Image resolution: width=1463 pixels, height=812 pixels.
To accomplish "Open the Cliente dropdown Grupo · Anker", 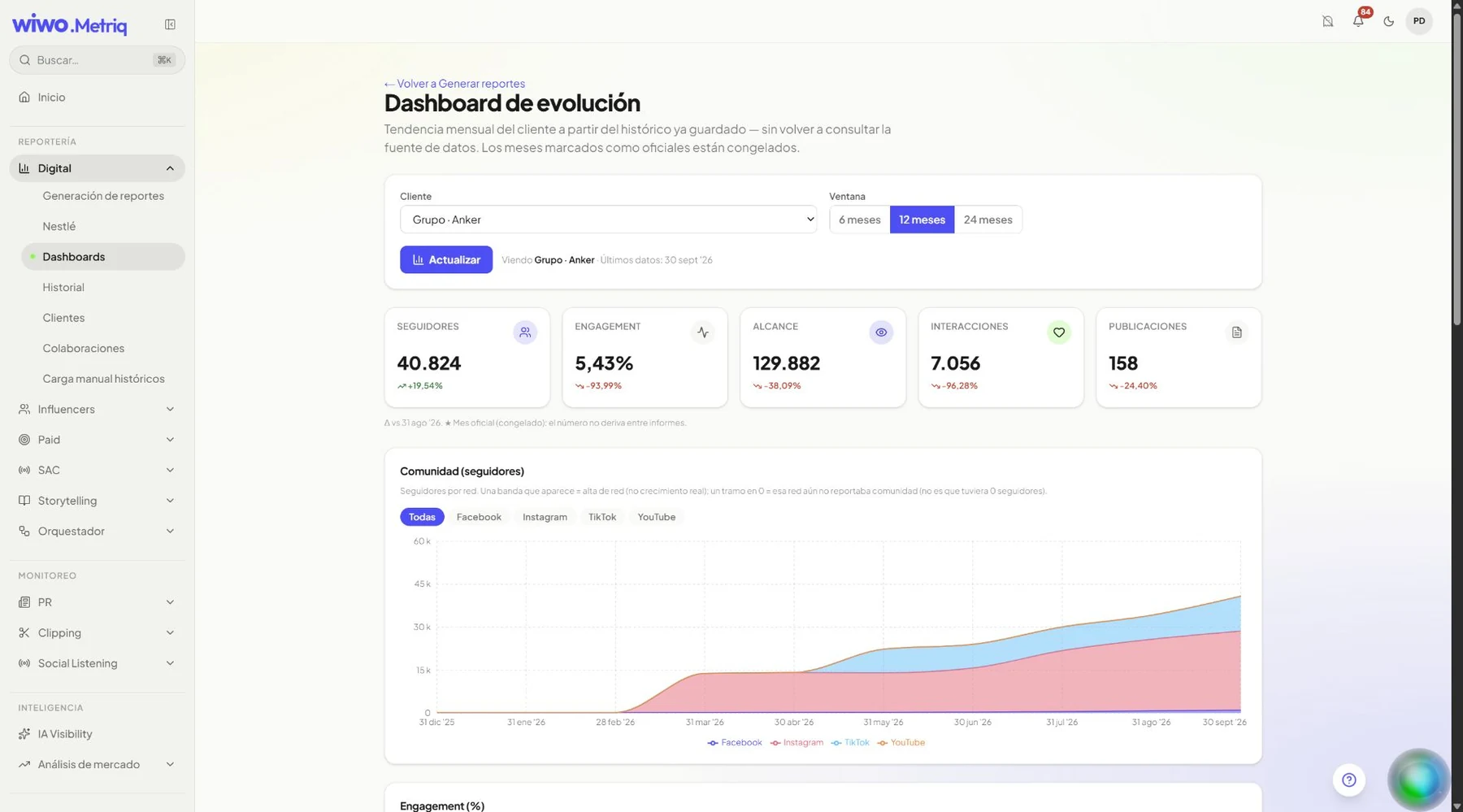I will [x=608, y=219].
